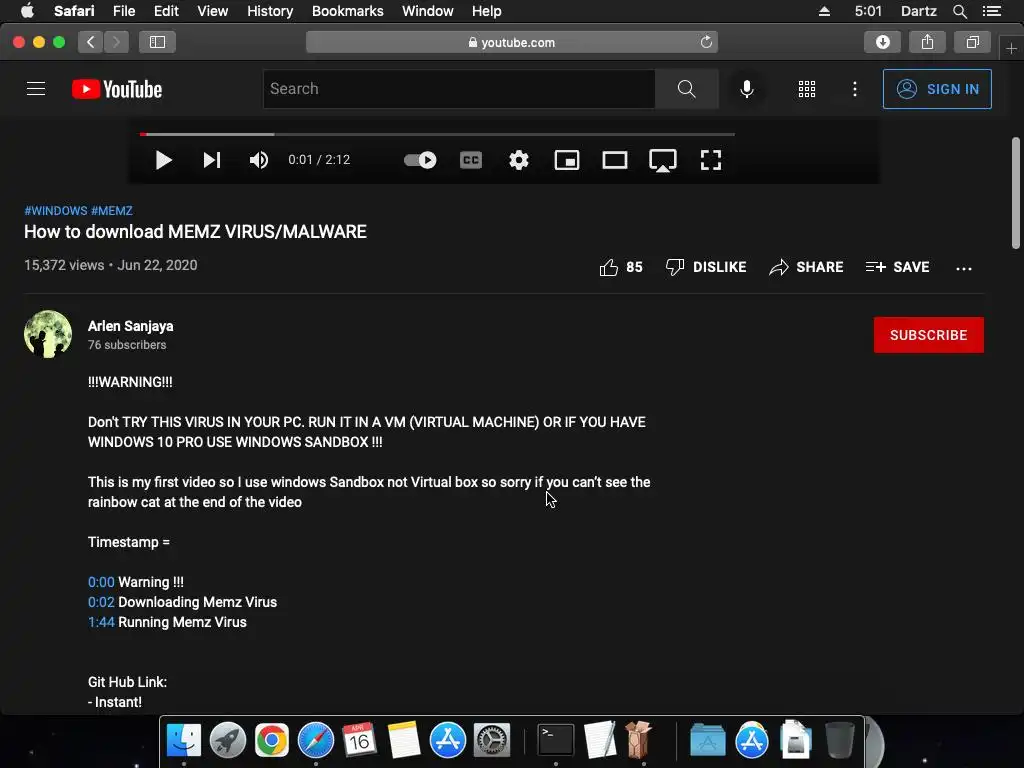Save the video to a playlist

pyautogui.click(x=897, y=267)
